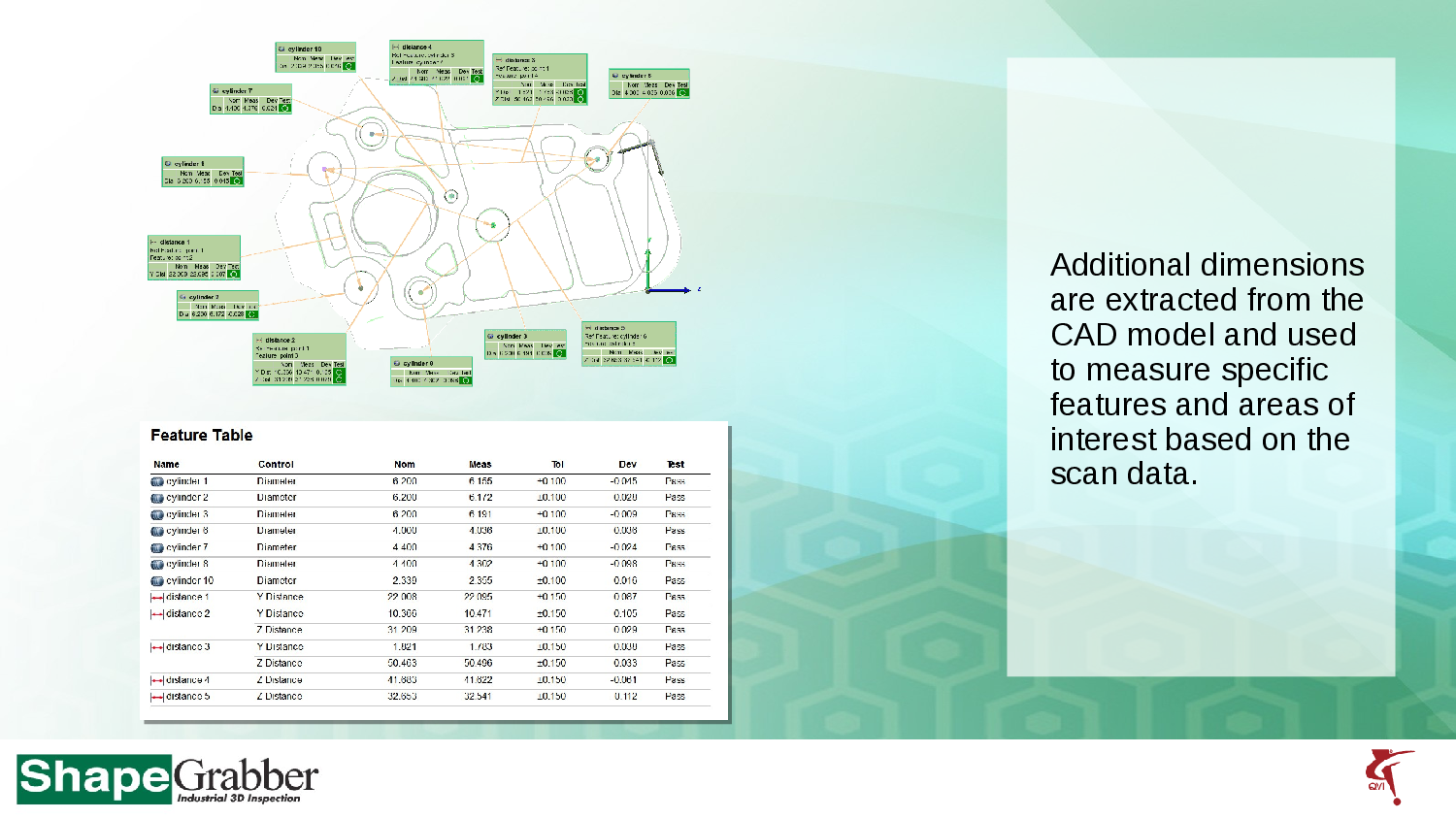Click deviation 0.105 in distance 2 row
This screenshot has width=1456, height=819.
tap(625, 614)
